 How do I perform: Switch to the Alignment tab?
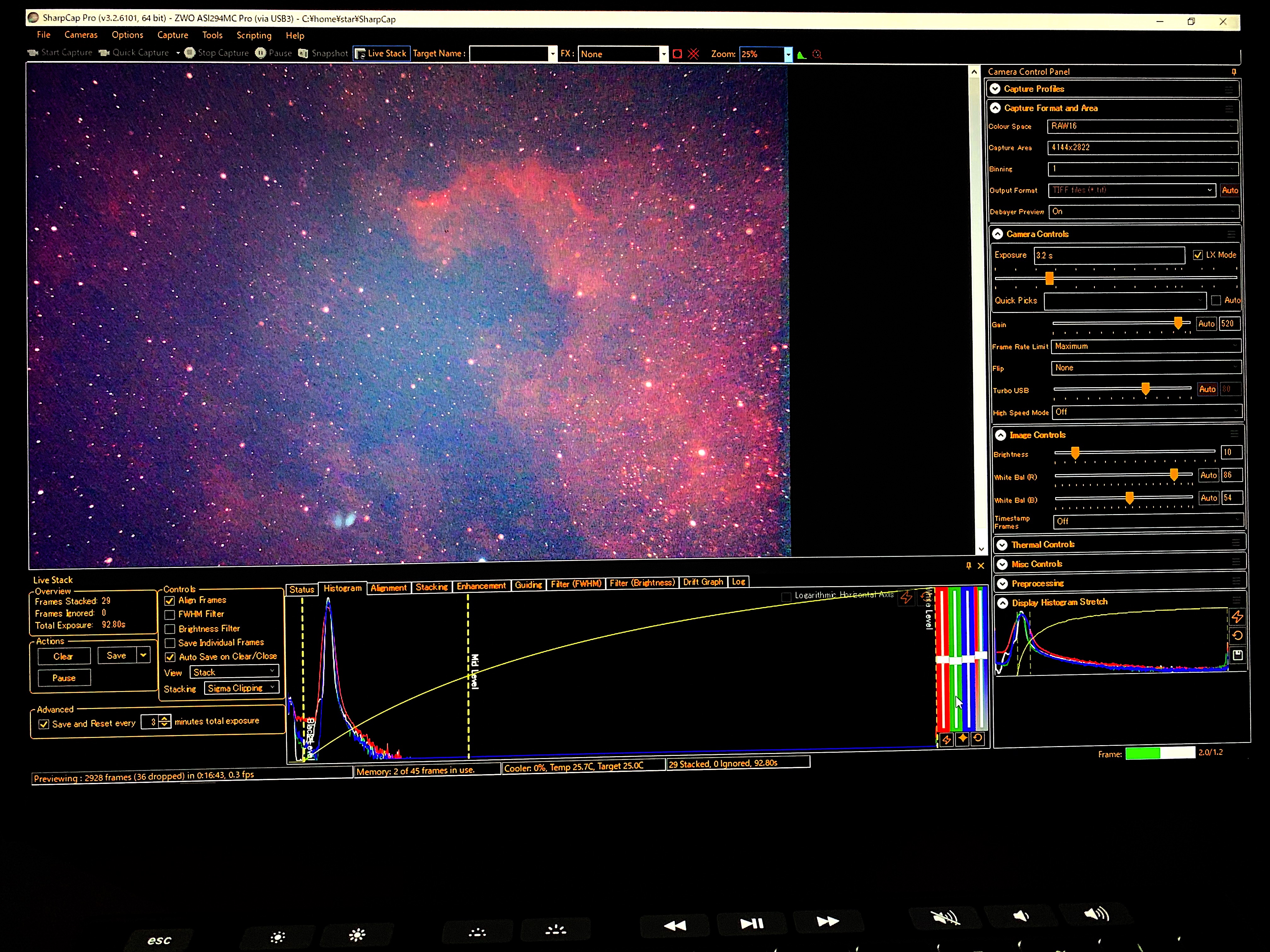tap(388, 588)
